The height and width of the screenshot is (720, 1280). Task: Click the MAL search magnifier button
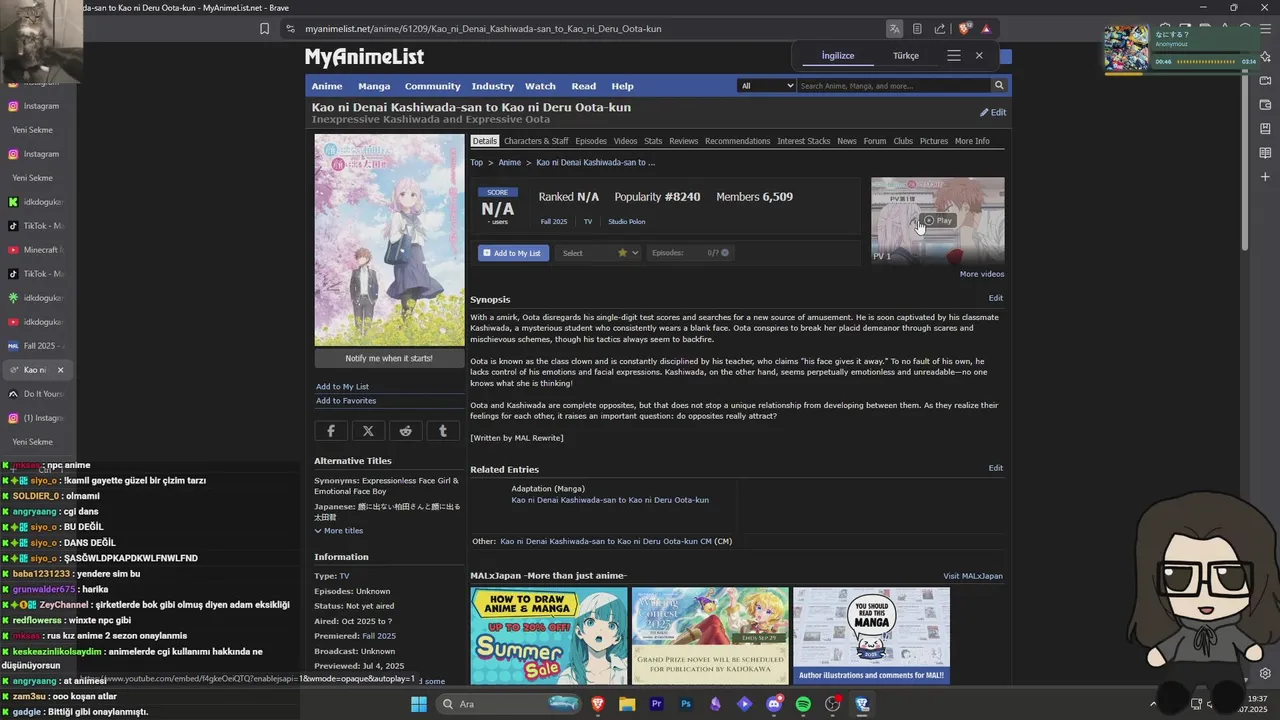click(998, 86)
